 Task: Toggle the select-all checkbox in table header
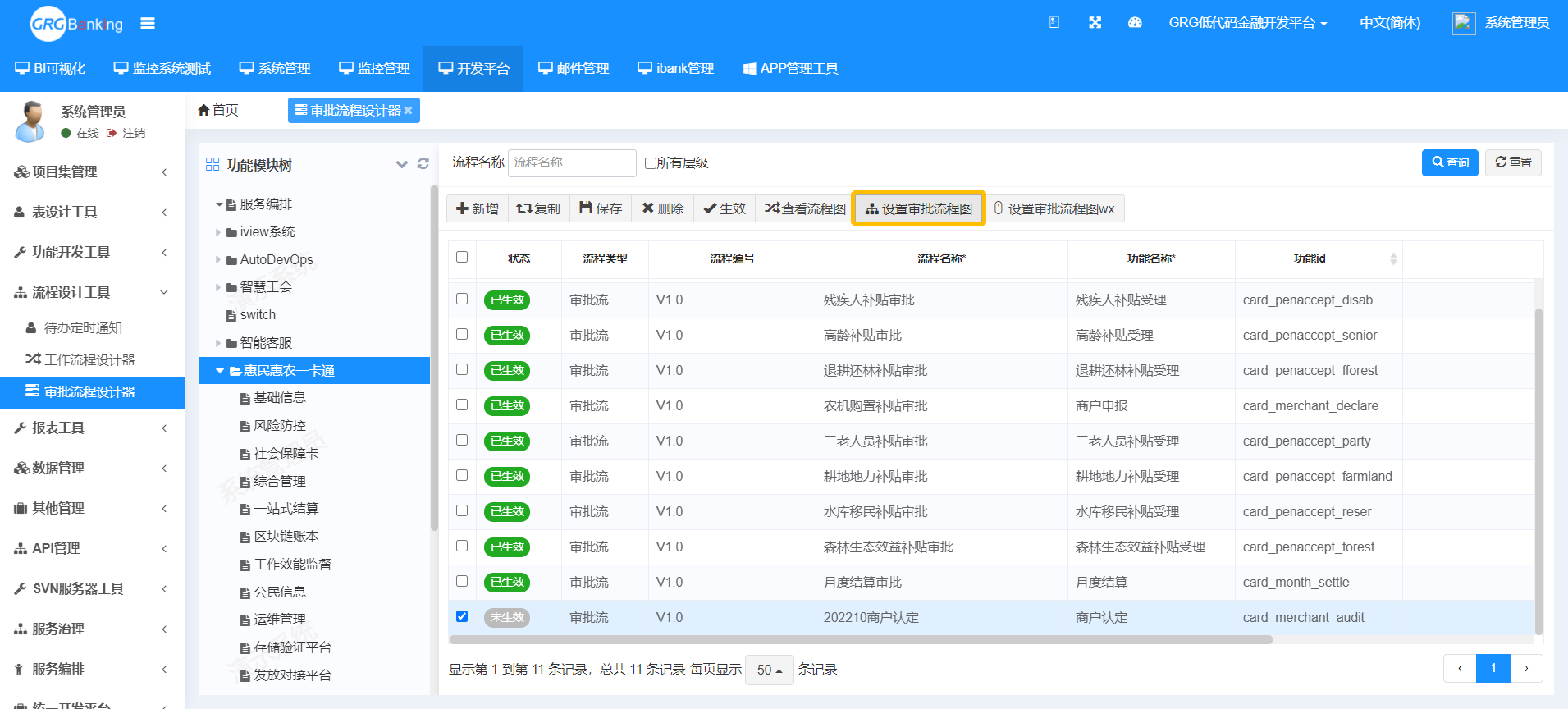coord(462,257)
